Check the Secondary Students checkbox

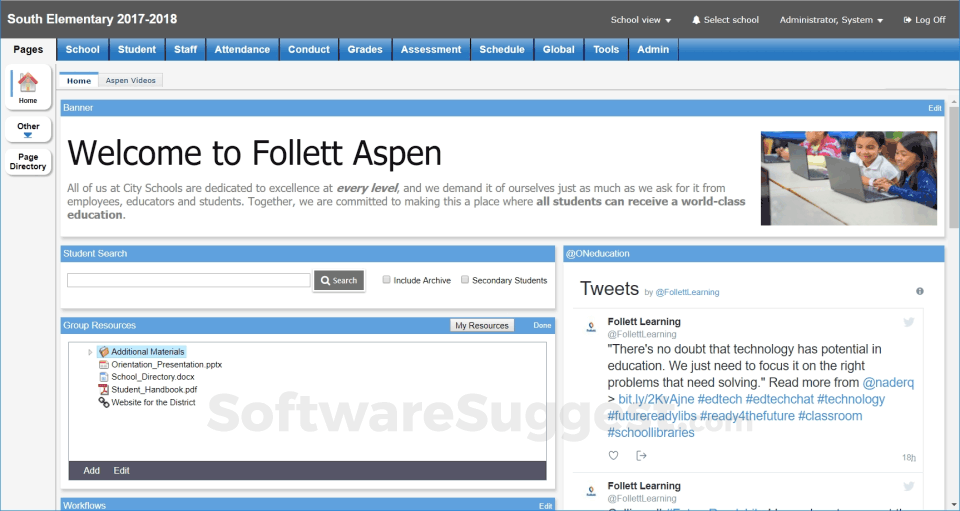[x=465, y=281]
